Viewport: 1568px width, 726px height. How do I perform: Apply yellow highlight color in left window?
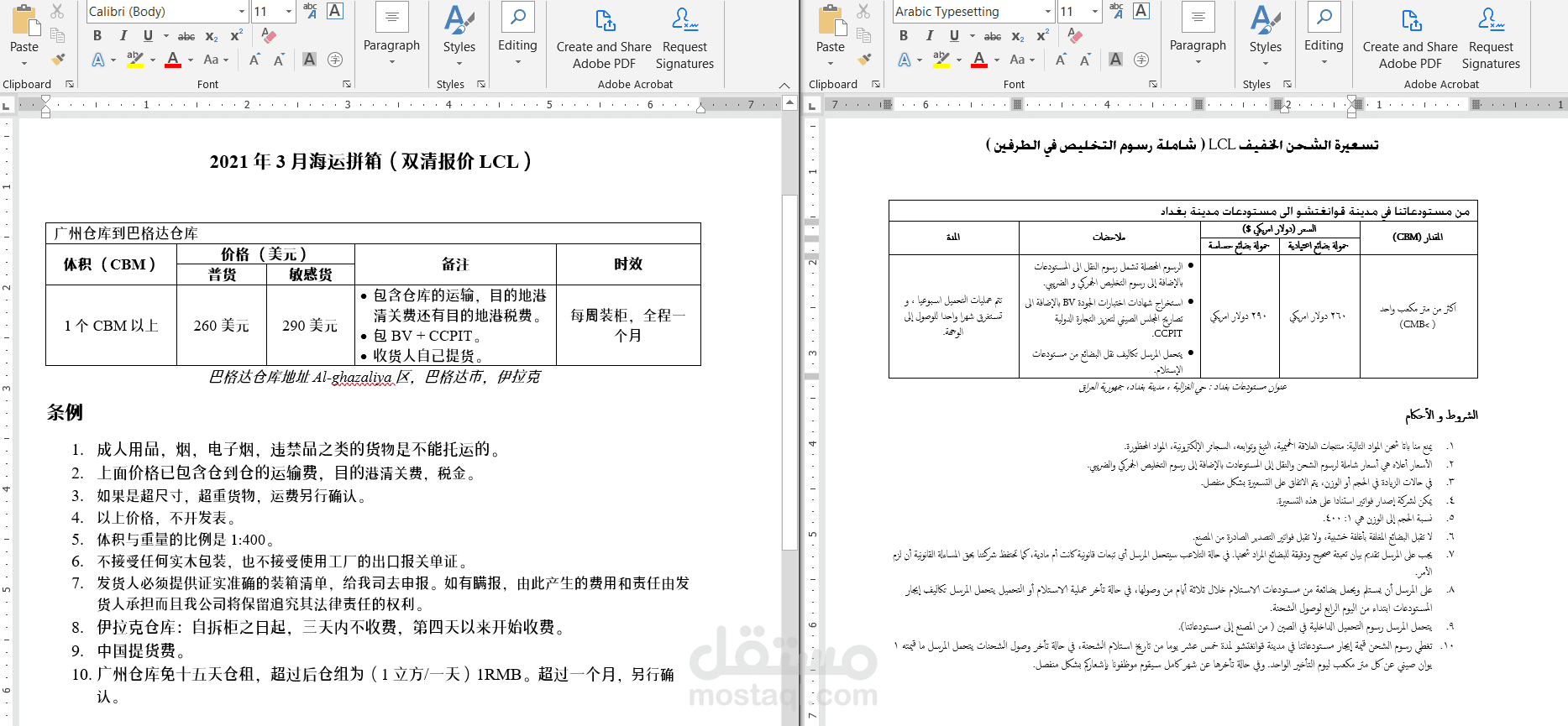(x=134, y=60)
